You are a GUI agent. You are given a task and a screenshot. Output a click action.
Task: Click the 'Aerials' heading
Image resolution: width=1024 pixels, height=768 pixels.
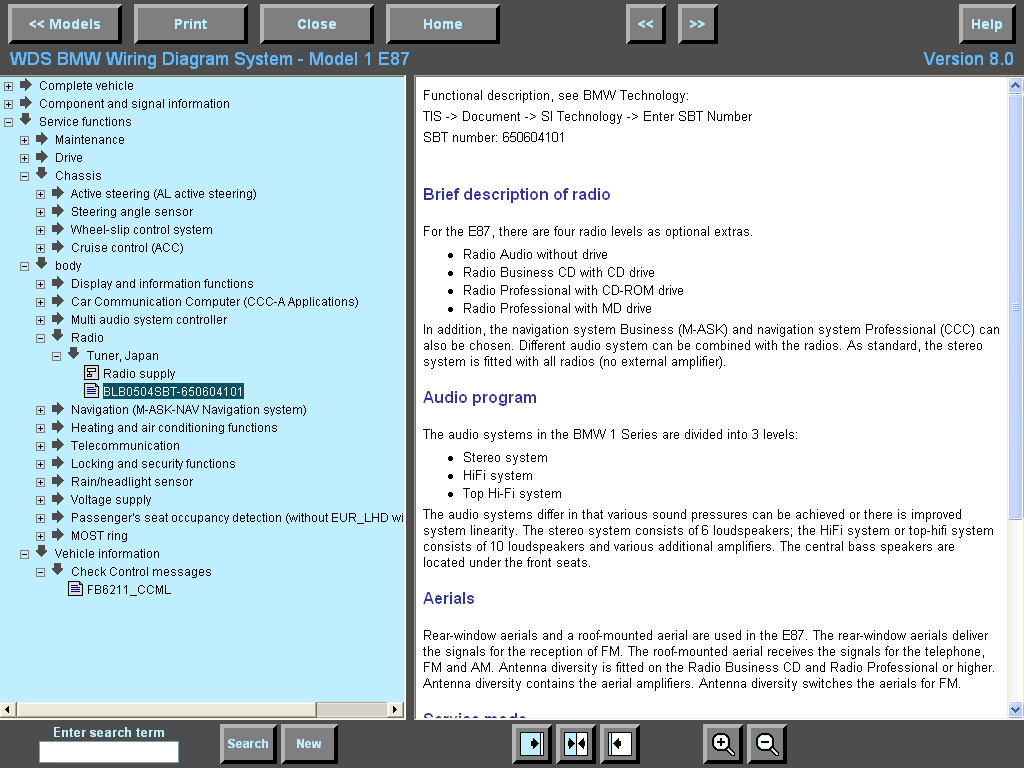click(449, 598)
